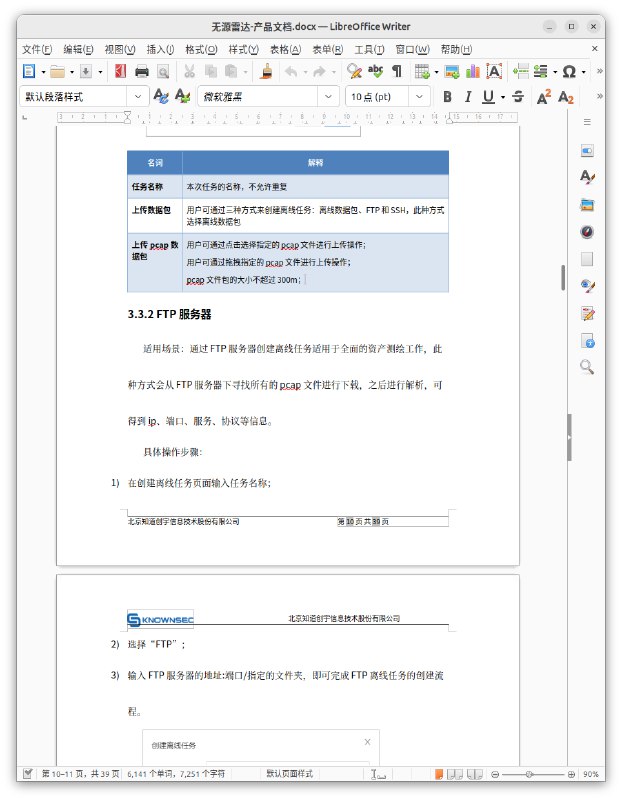Expand the font size dropdown arrow
The height and width of the screenshot is (800, 622).
(x=419, y=96)
